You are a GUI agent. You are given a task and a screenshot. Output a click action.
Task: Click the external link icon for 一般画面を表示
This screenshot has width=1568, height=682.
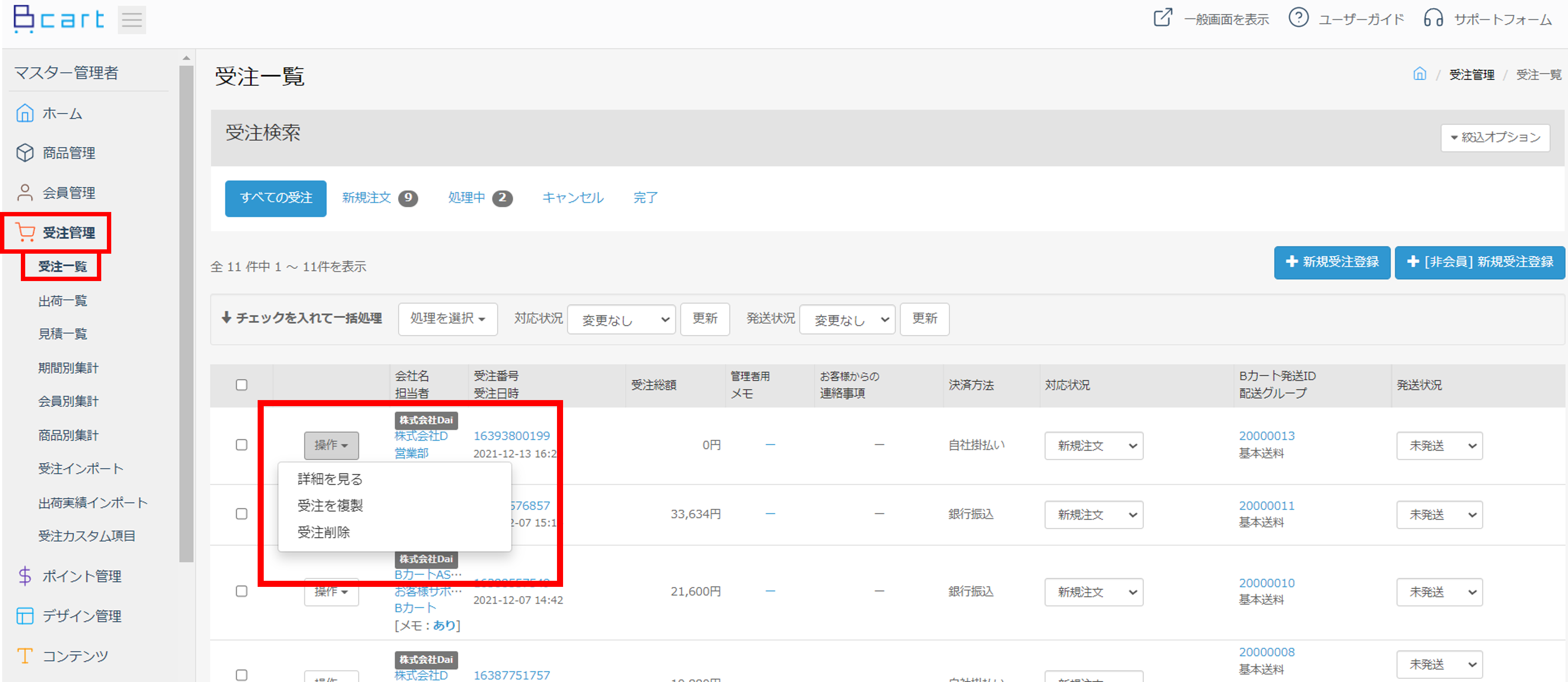1163,17
